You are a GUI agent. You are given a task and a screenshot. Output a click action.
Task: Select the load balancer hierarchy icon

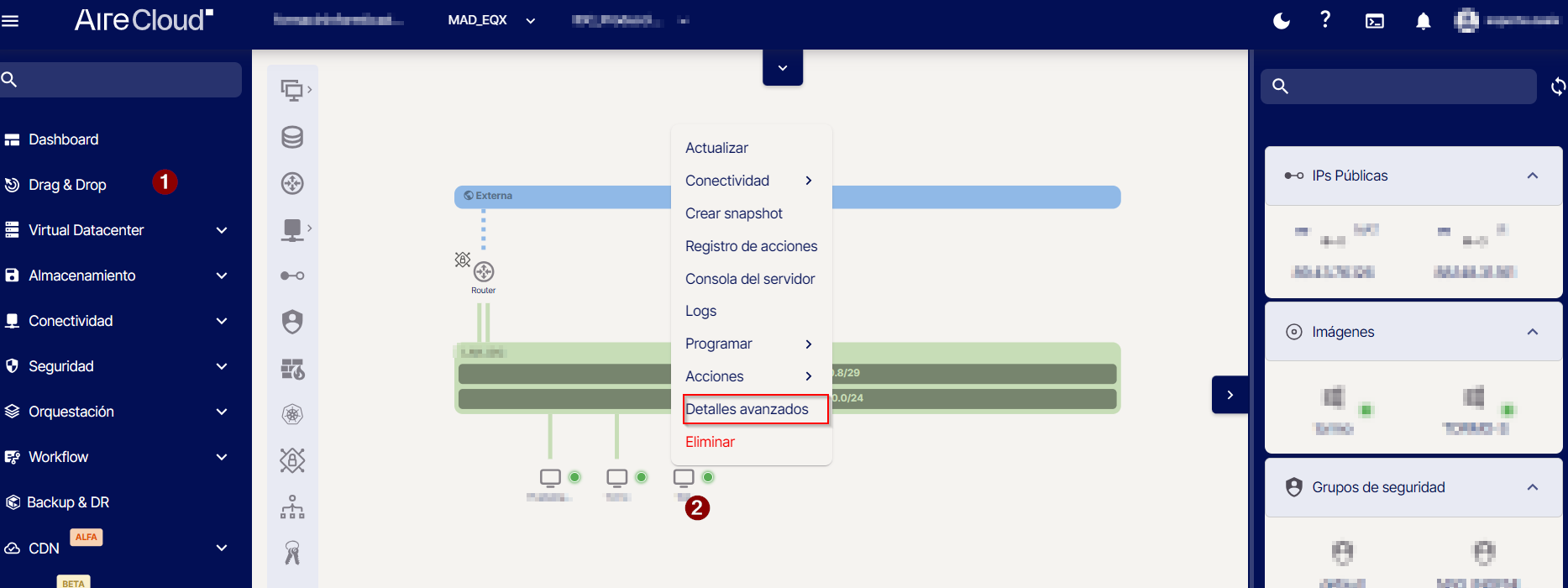pyautogui.click(x=292, y=507)
